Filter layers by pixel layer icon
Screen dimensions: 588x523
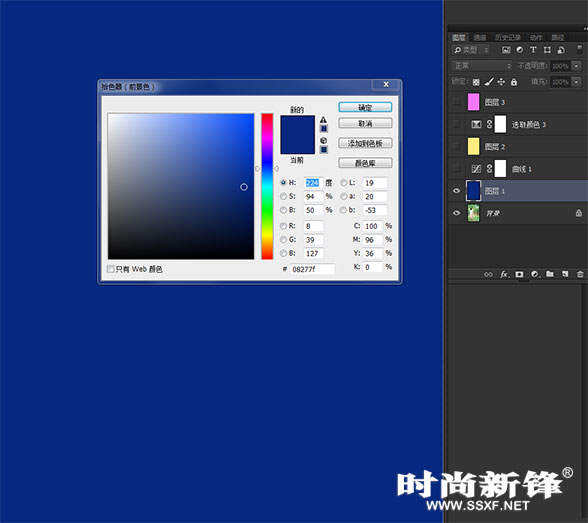506,50
